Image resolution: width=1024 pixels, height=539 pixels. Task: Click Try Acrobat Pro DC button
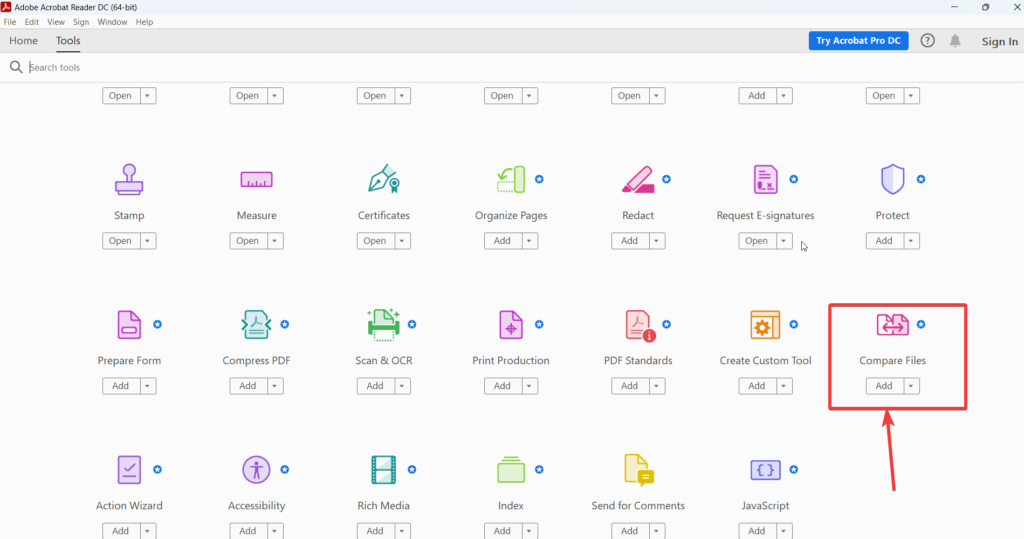(x=858, y=41)
